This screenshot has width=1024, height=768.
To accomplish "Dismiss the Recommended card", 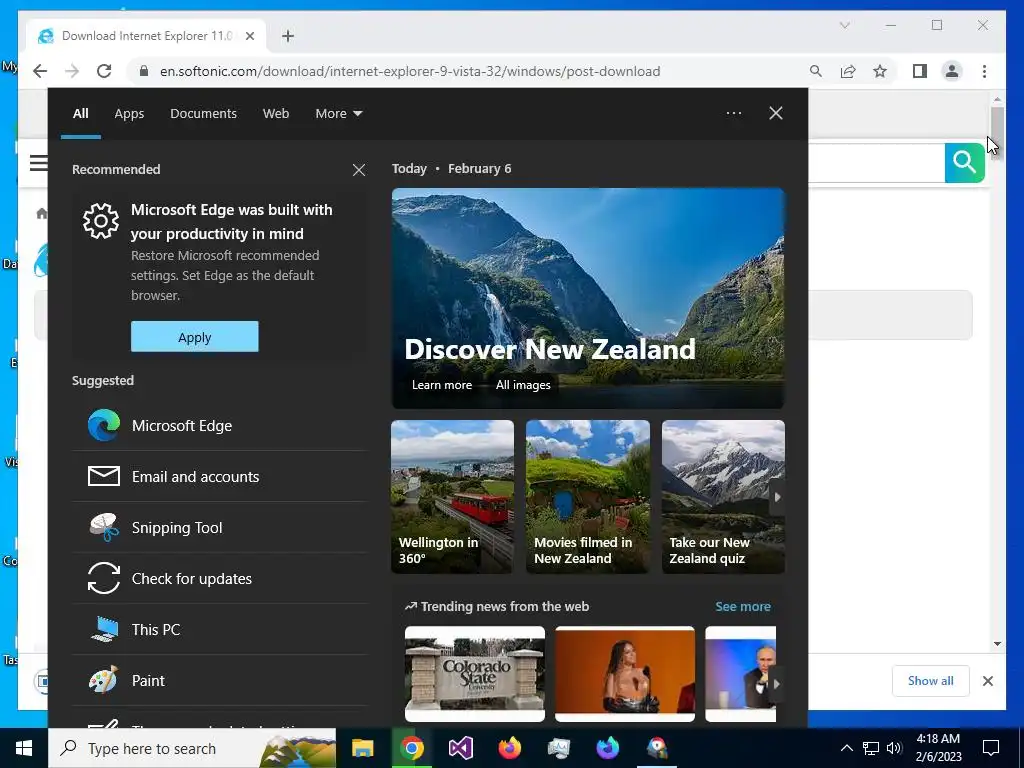I will pyautogui.click(x=359, y=170).
